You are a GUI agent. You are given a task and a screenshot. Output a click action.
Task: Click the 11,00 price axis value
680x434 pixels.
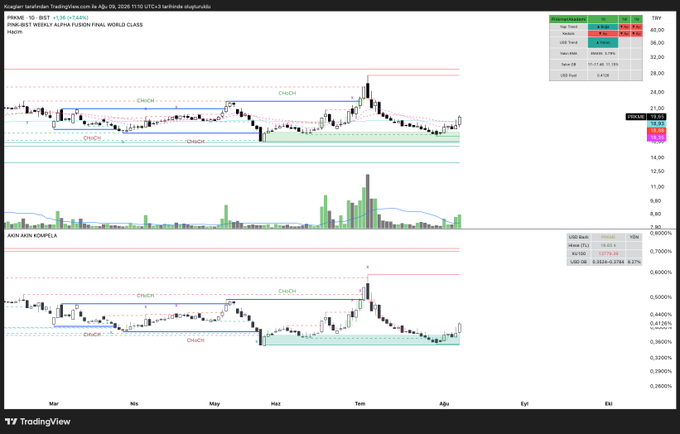pyautogui.click(x=657, y=187)
